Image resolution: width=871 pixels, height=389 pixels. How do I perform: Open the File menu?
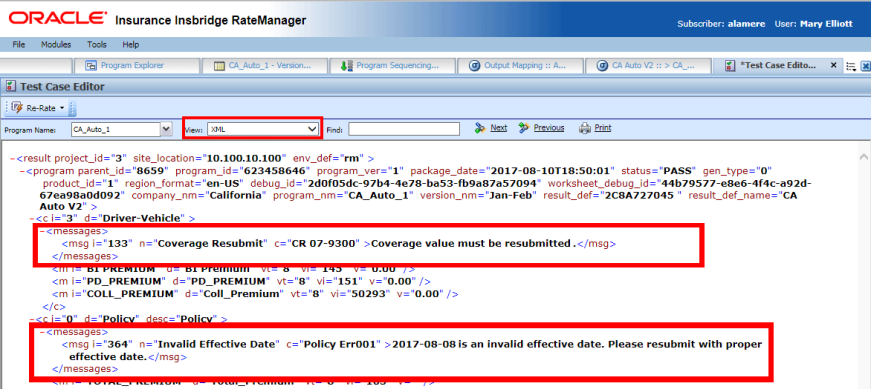click(x=18, y=44)
